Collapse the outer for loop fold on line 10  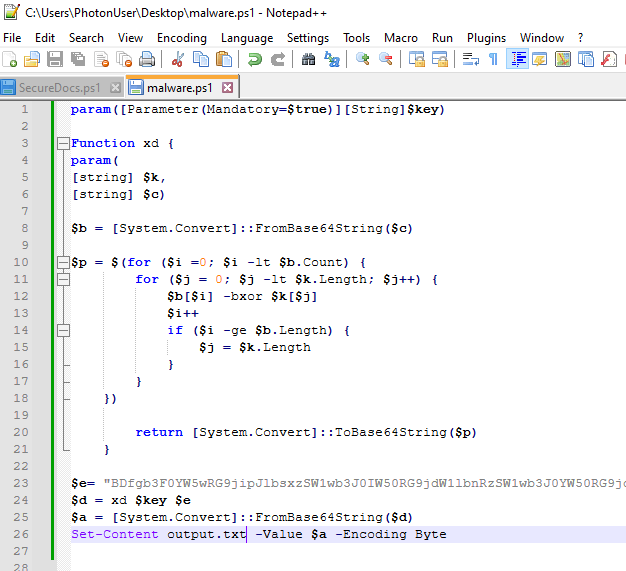point(64,262)
